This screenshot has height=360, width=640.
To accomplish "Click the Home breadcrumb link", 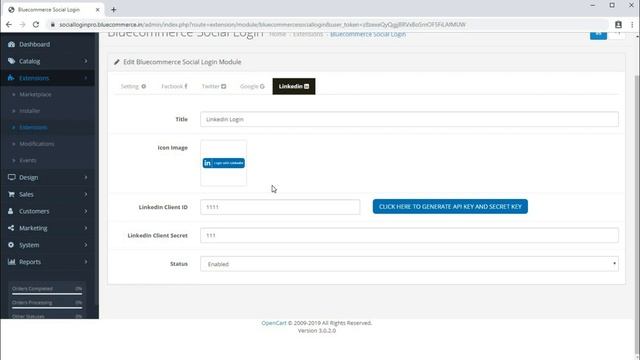I will pos(278,34).
